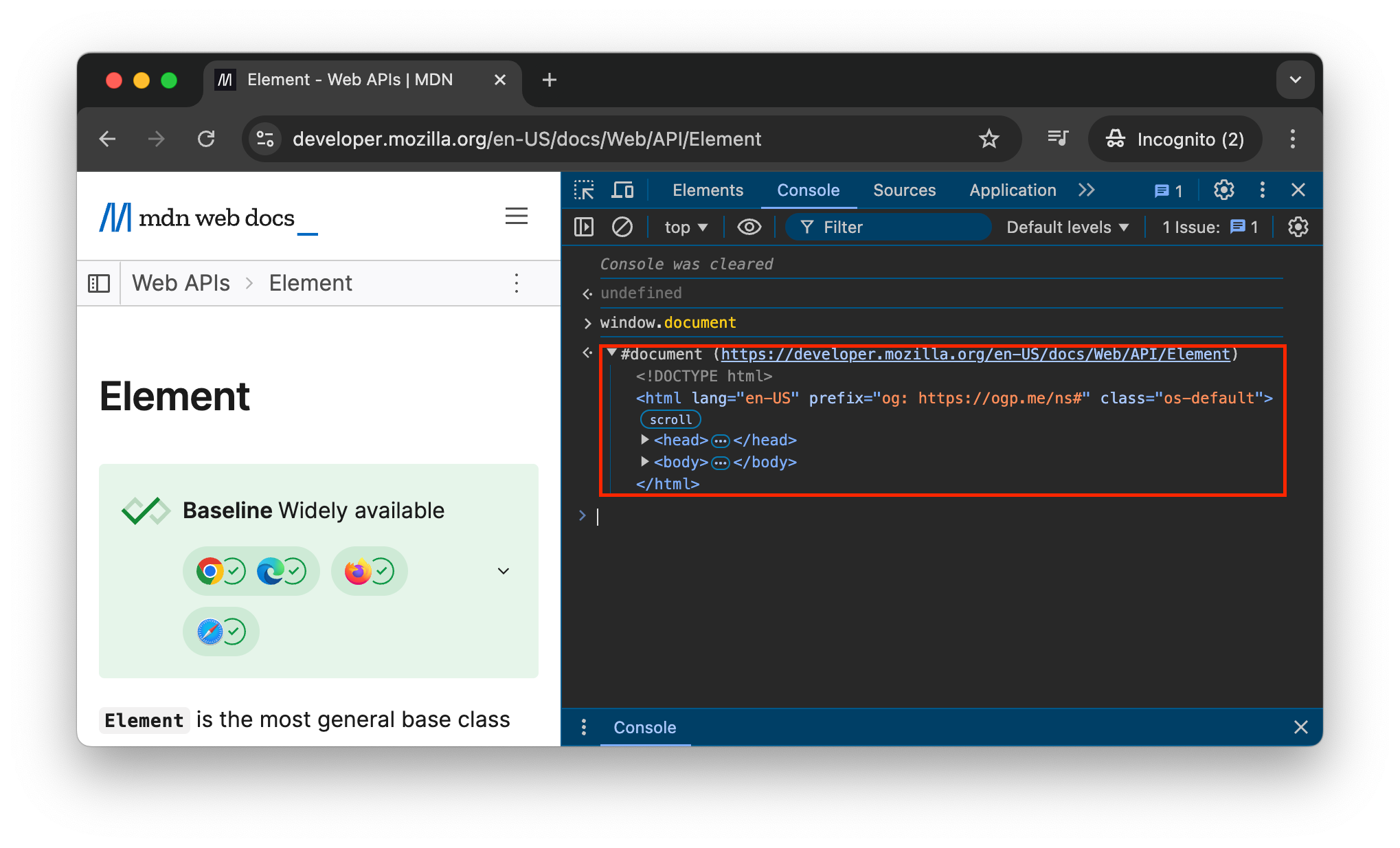Click the console Filter input
The image size is (1400, 848).
pyautogui.click(x=889, y=227)
